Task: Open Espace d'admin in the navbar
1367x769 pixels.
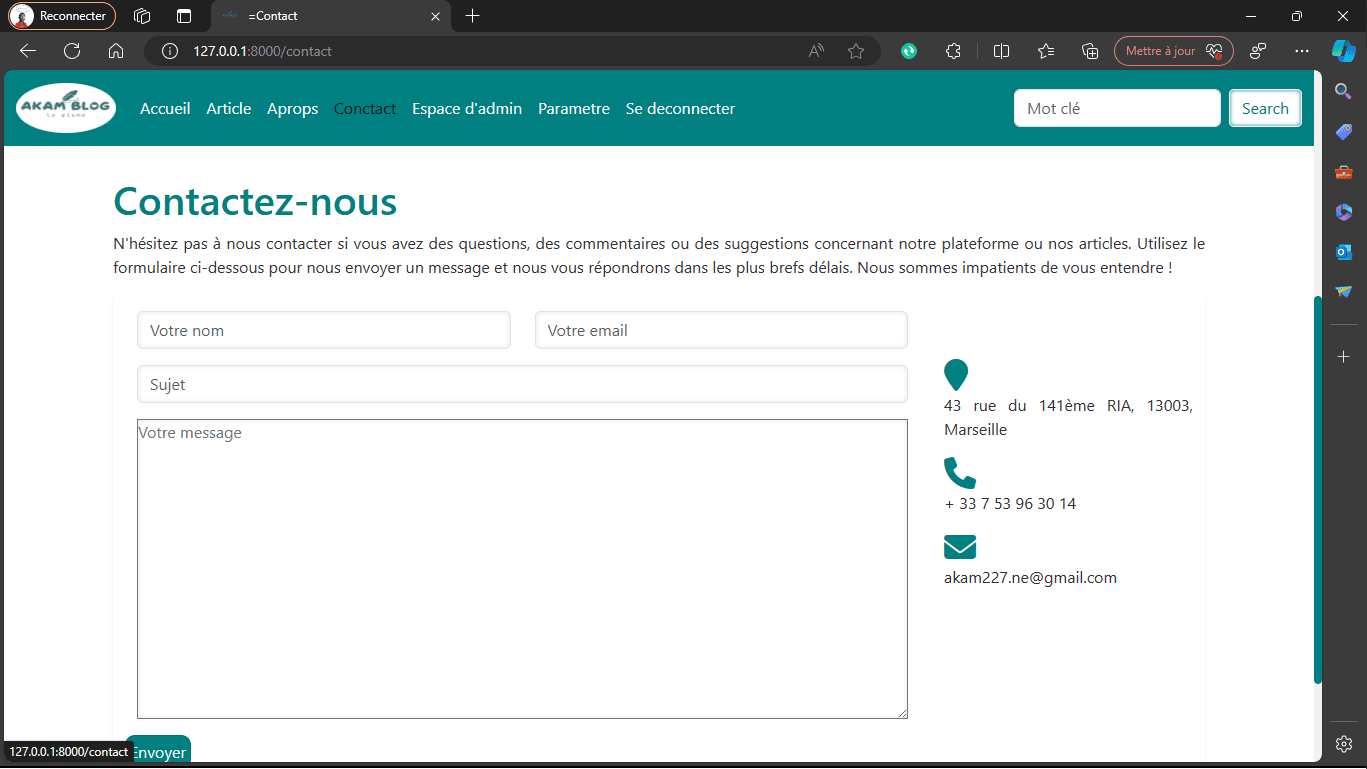Action: point(467,109)
